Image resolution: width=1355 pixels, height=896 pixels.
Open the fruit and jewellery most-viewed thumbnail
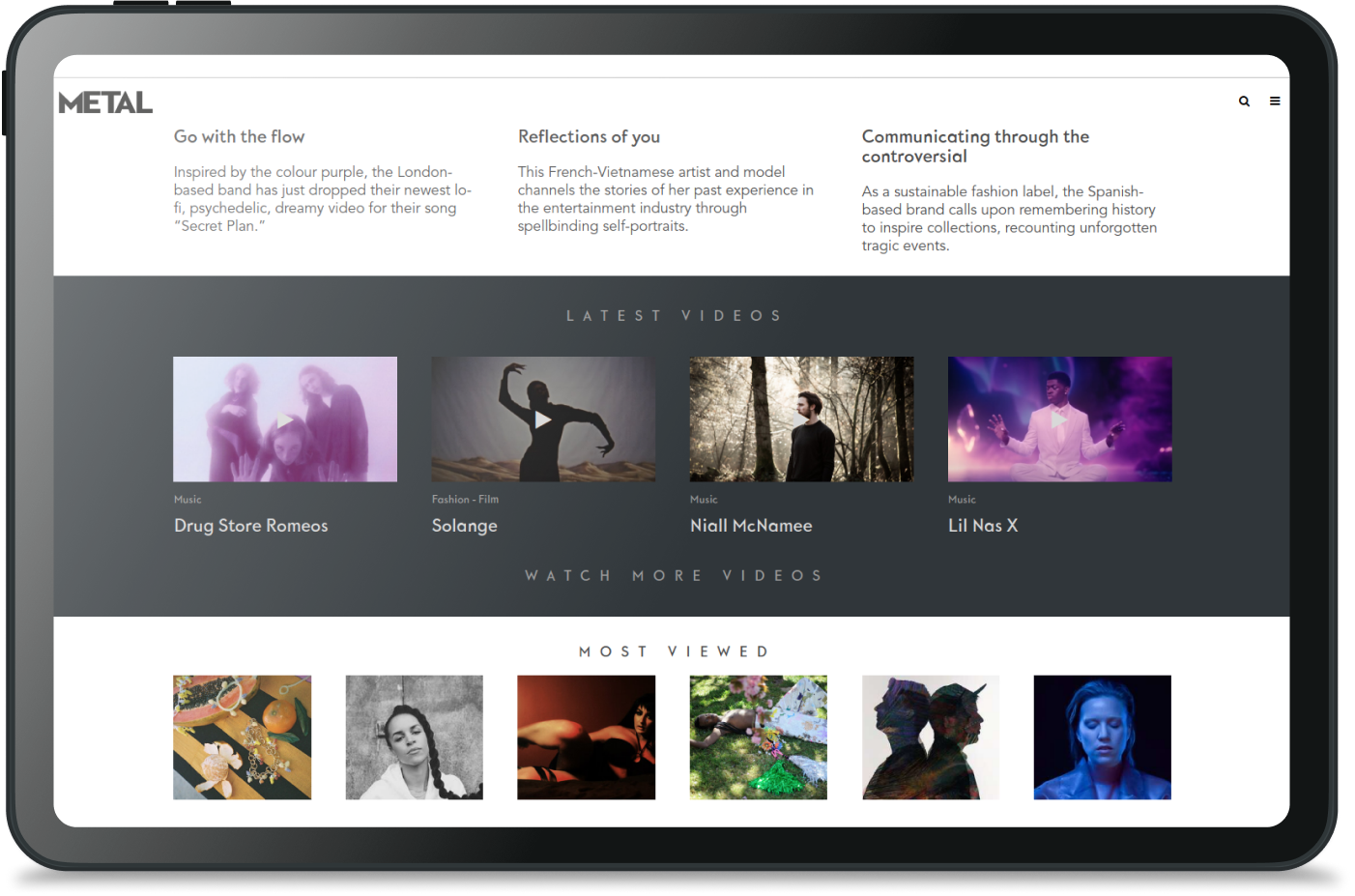242,737
